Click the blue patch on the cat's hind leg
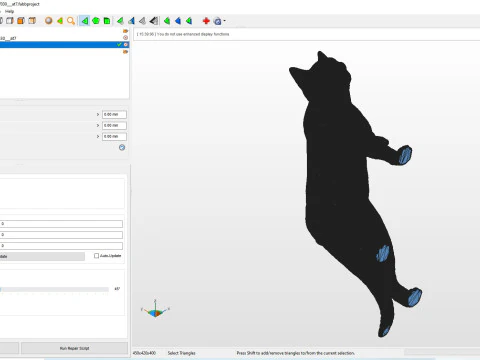 tap(383, 253)
